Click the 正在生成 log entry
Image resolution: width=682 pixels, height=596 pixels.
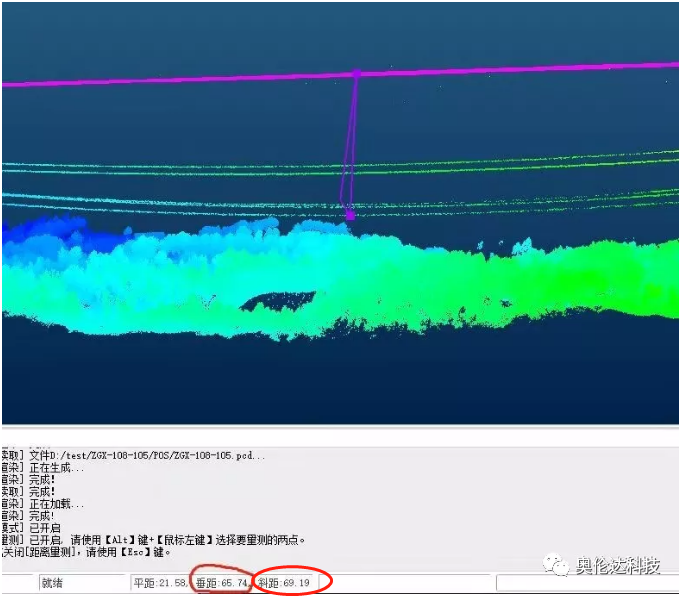click(58, 468)
